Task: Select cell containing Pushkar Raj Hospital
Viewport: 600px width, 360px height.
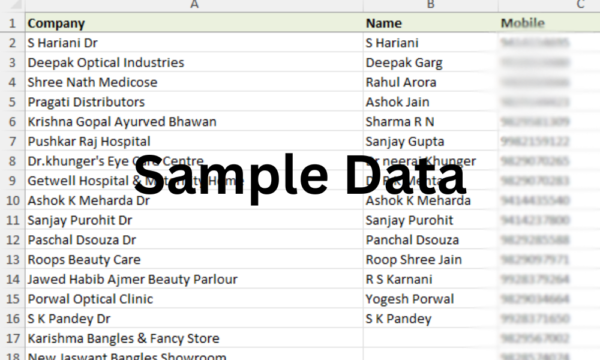Action: [194, 141]
